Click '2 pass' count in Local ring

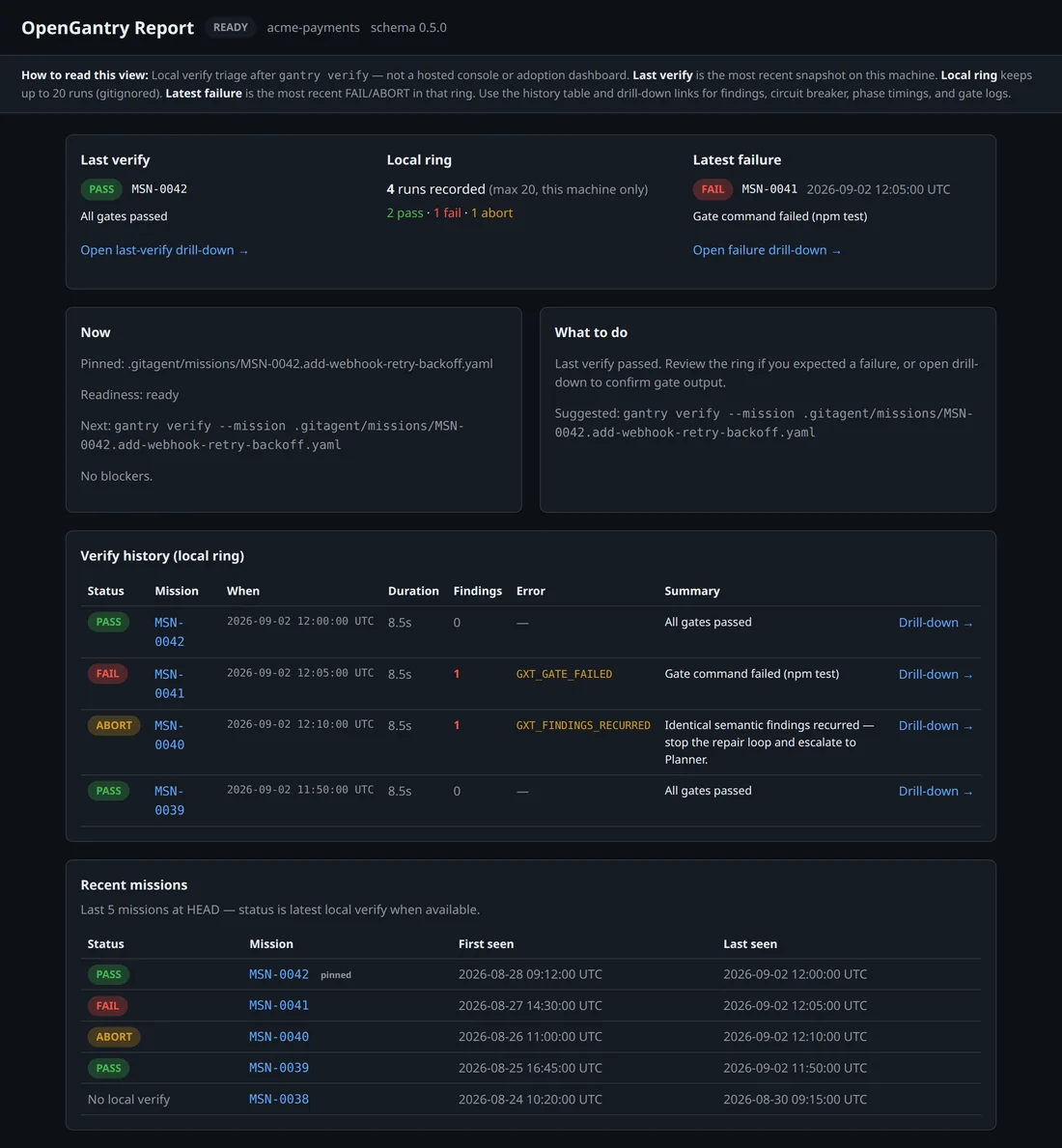(x=405, y=213)
